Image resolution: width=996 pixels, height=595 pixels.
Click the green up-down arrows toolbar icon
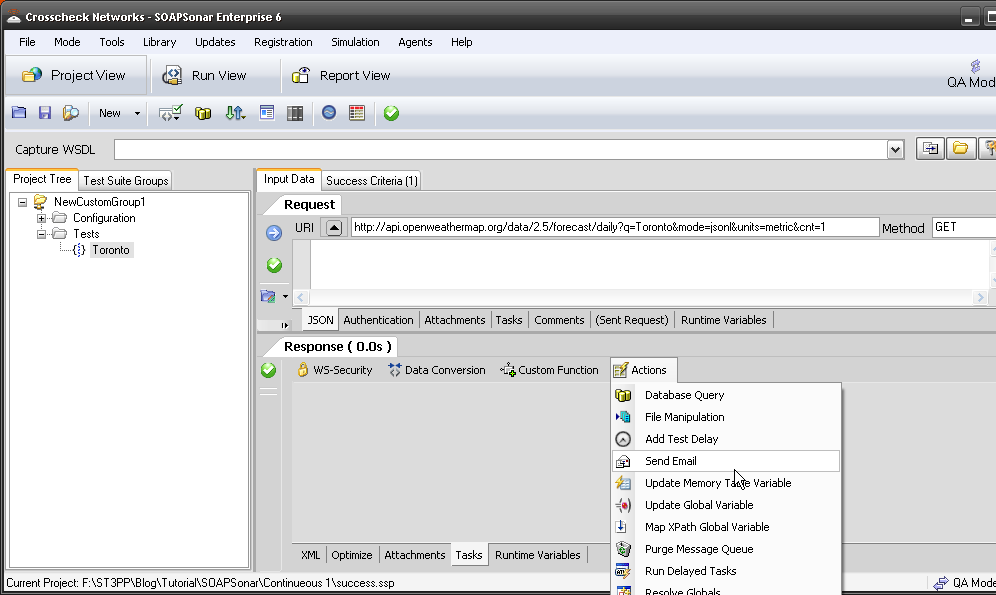[235, 113]
